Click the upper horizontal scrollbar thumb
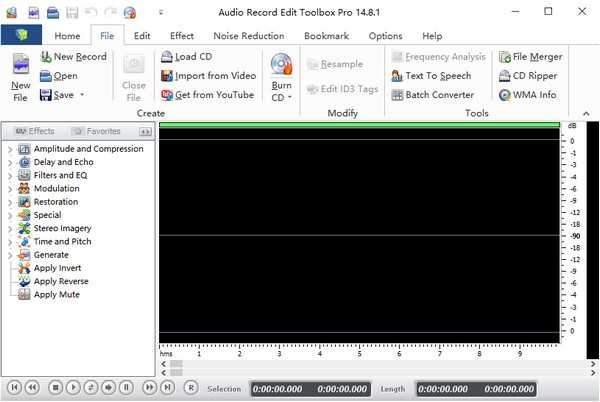Viewport: 600px width, 402px height. point(176,364)
